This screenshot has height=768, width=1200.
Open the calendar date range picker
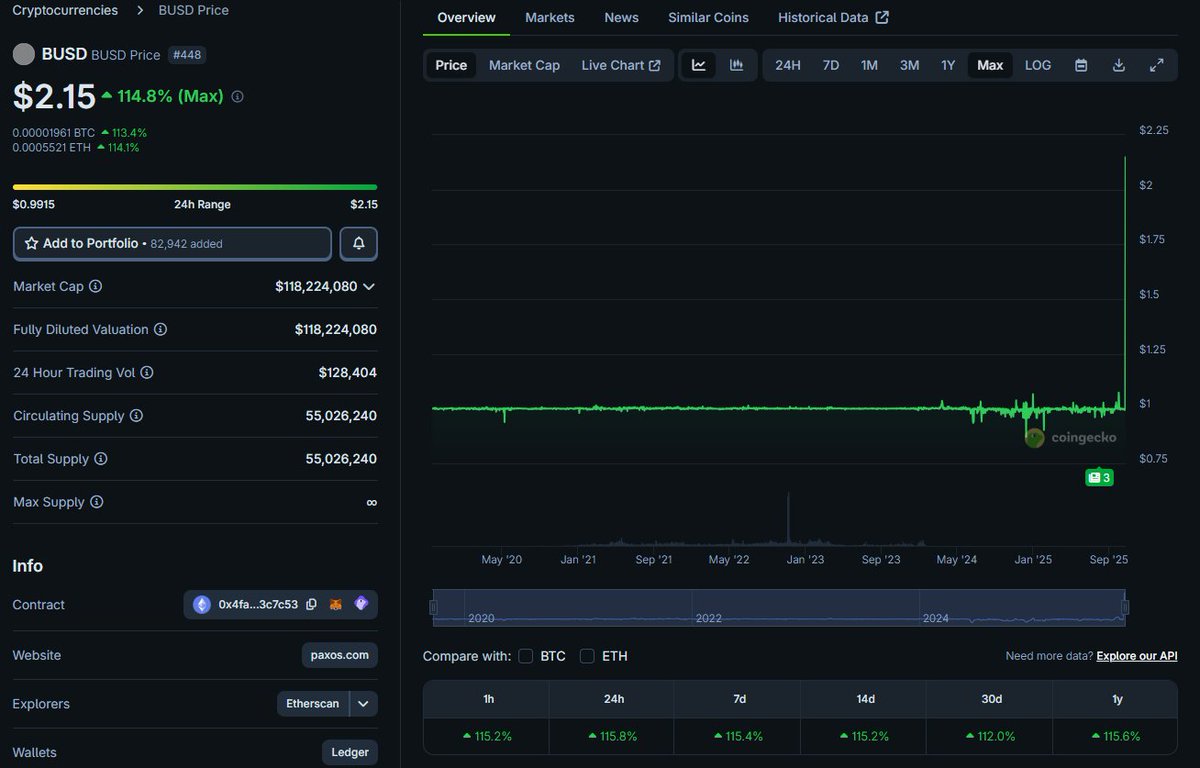pos(1081,65)
